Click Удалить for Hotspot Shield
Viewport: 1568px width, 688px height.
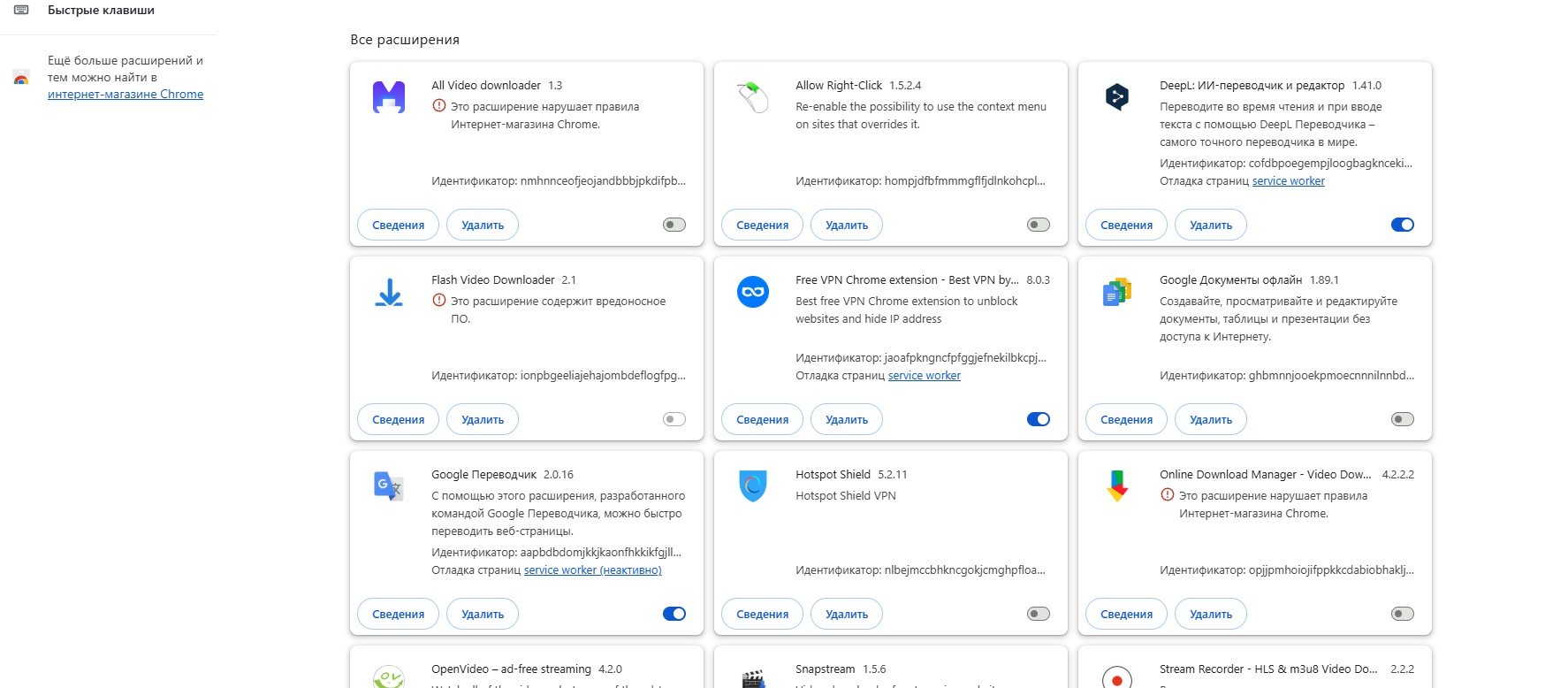click(x=847, y=614)
